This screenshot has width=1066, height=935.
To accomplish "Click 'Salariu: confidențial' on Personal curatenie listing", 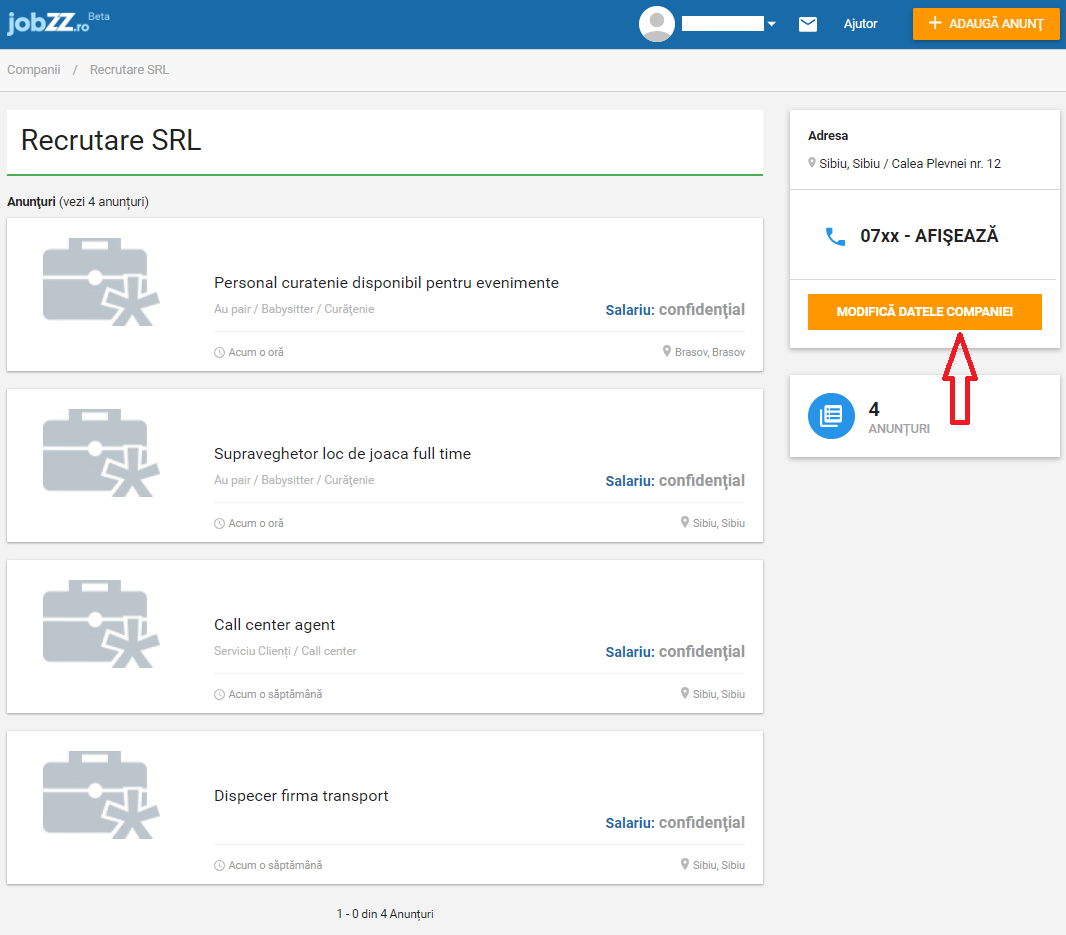I will pos(675,310).
